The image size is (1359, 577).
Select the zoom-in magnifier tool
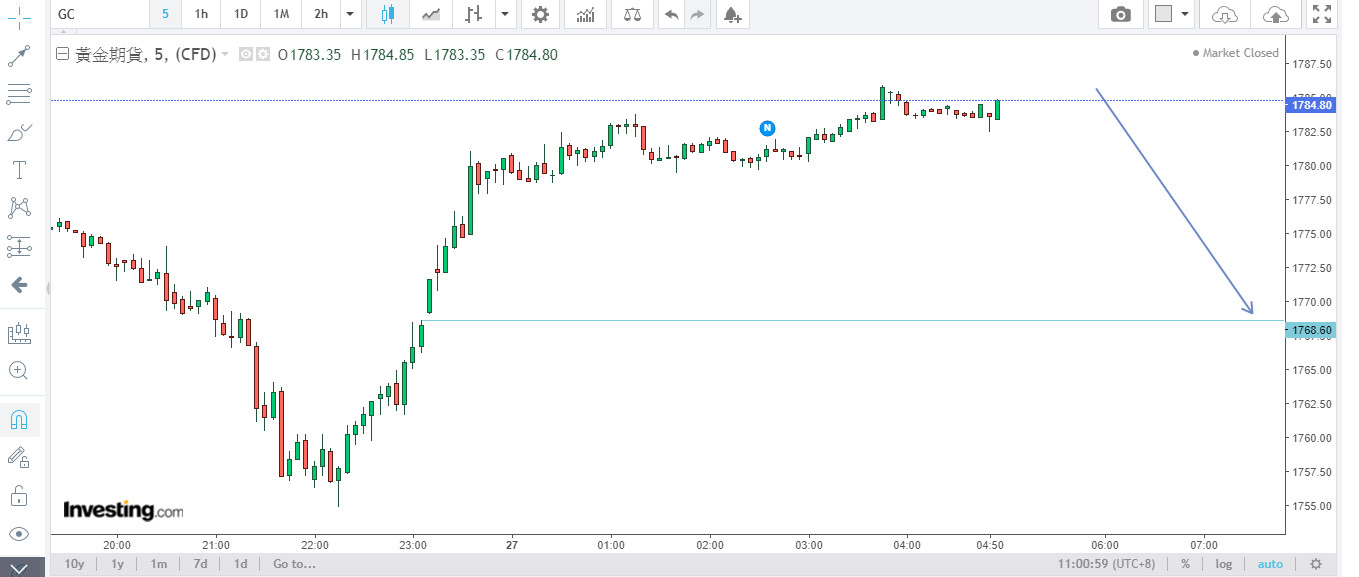pyautogui.click(x=18, y=371)
